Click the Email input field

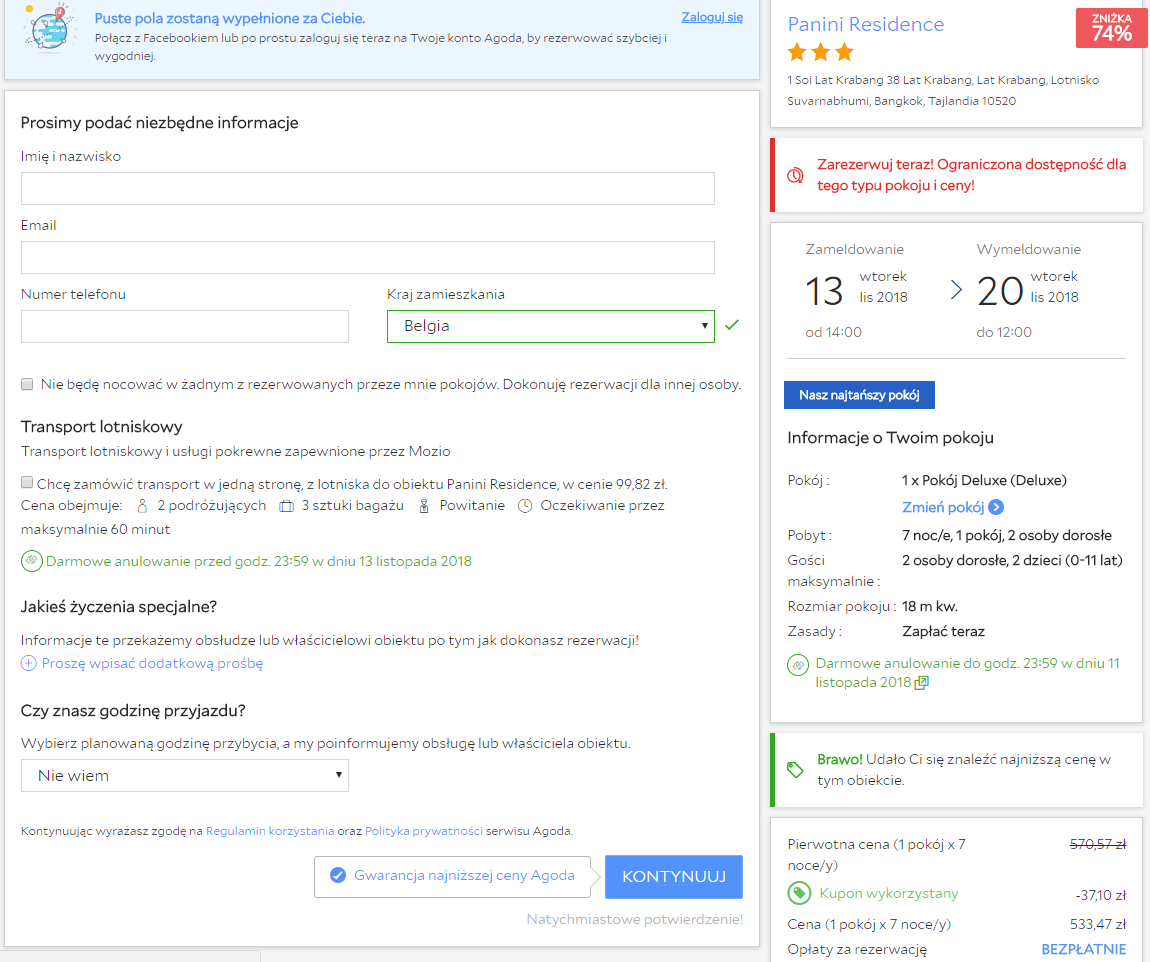pos(367,257)
